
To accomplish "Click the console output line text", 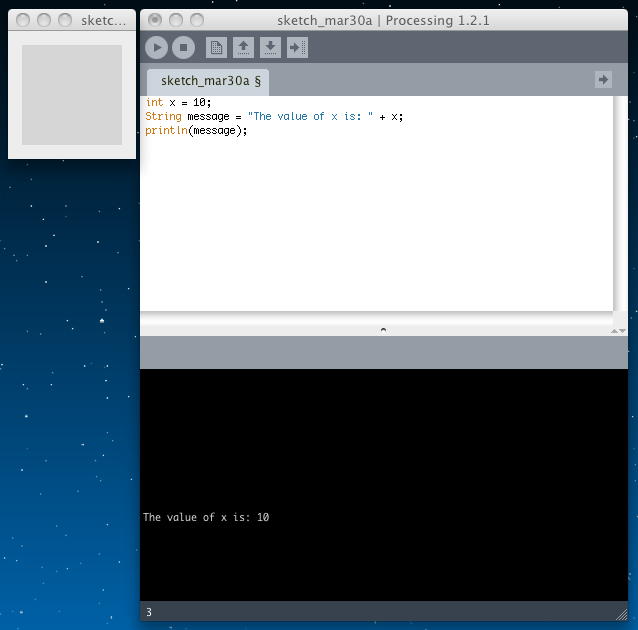I will [x=206, y=517].
